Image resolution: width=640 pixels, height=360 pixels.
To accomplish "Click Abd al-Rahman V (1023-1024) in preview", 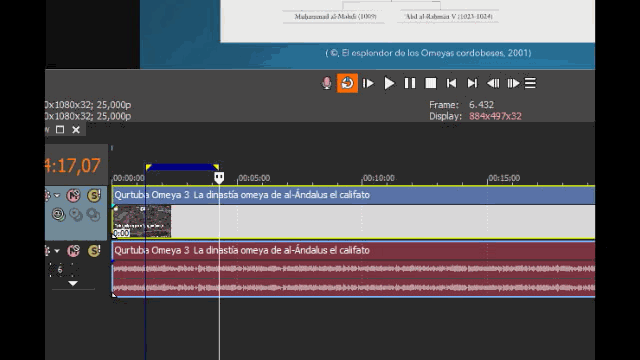I will point(449,17).
